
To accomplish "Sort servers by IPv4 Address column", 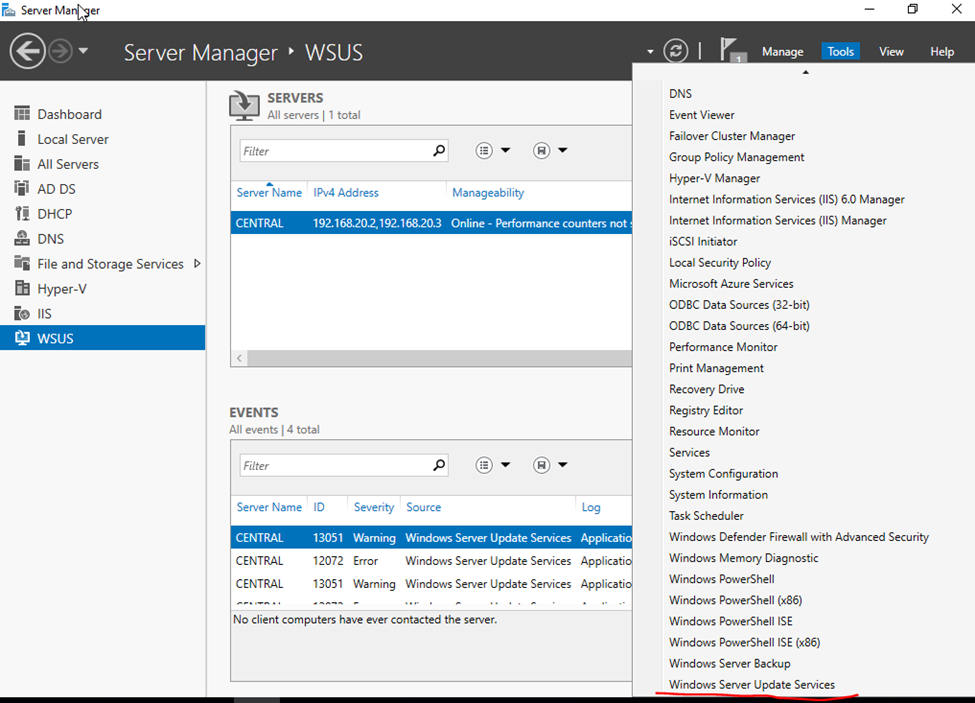I will [346, 192].
